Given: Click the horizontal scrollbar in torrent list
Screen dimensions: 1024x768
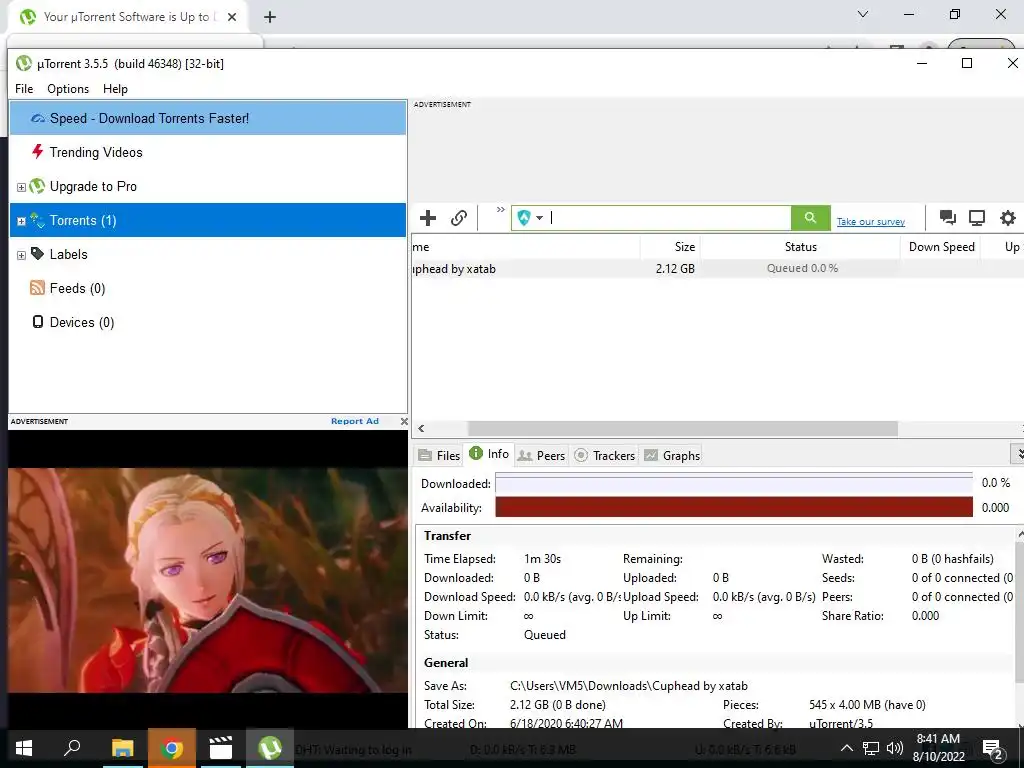Looking at the screenshot, I should 682,428.
